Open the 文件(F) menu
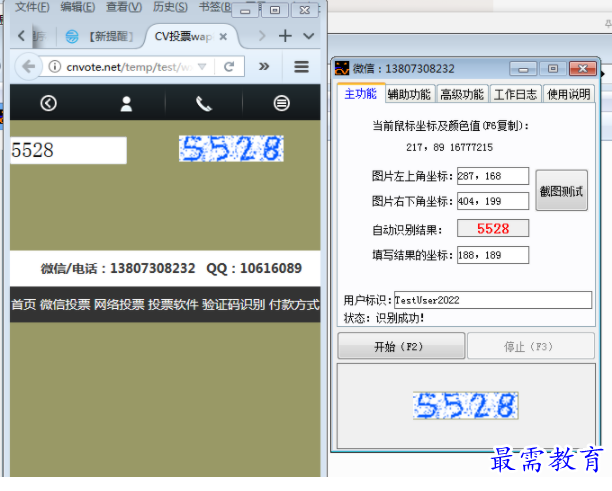This screenshot has width=612, height=491. pyautogui.click(x=32, y=7)
